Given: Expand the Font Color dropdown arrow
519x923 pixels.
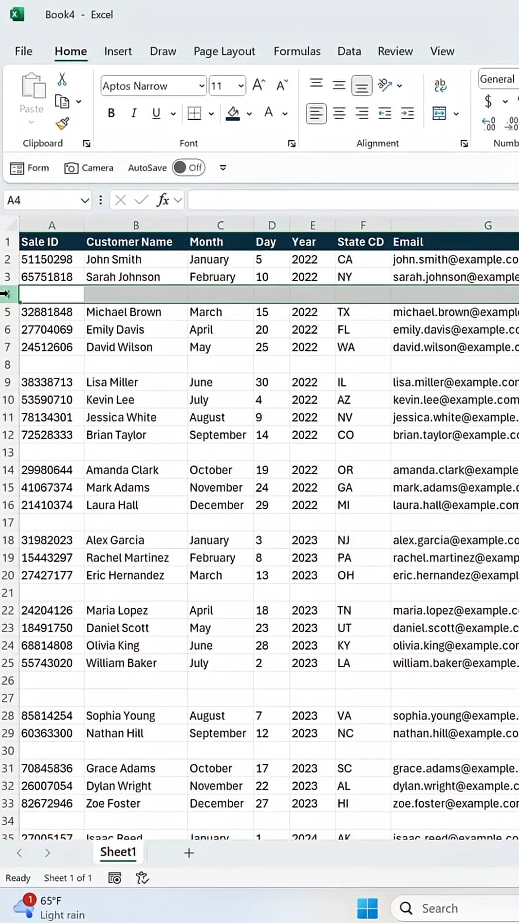Looking at the screenshot, I should tap(285, 113).
